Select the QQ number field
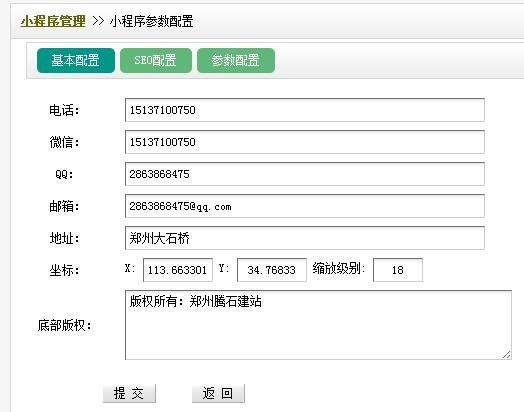The width and height of the screenshot is (524, 412). click(305, 174)
